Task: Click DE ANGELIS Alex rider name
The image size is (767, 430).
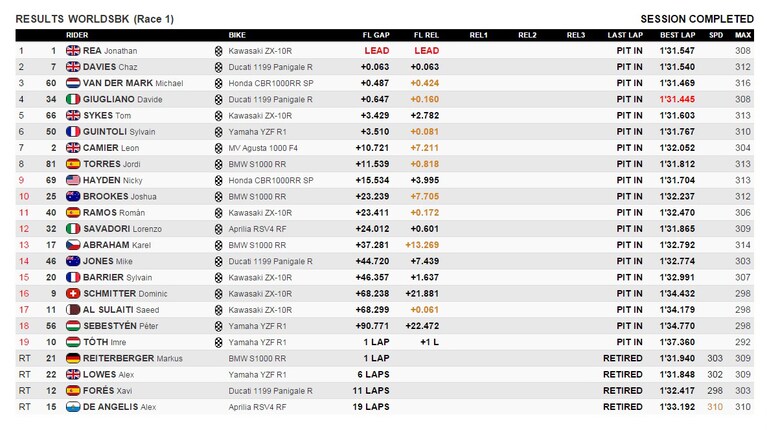Action: click(119, 407)
